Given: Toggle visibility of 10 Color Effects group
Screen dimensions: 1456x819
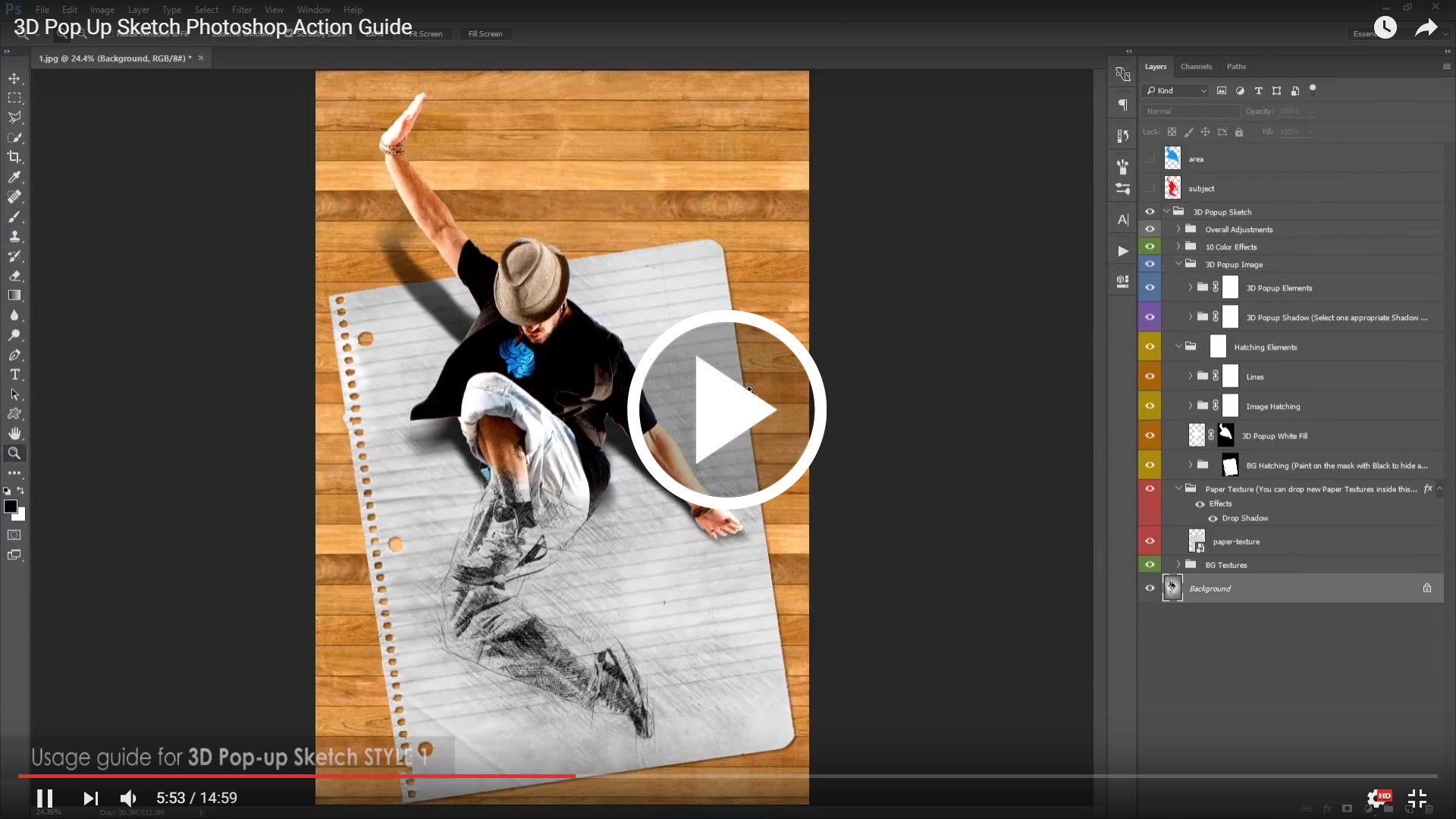Looking at the screenshot, I should tap(1150, 246).
